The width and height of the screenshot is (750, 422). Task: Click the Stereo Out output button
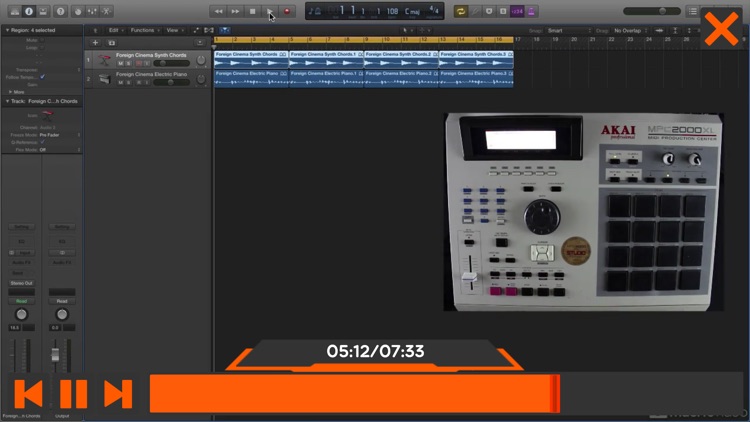pos(22,283)
